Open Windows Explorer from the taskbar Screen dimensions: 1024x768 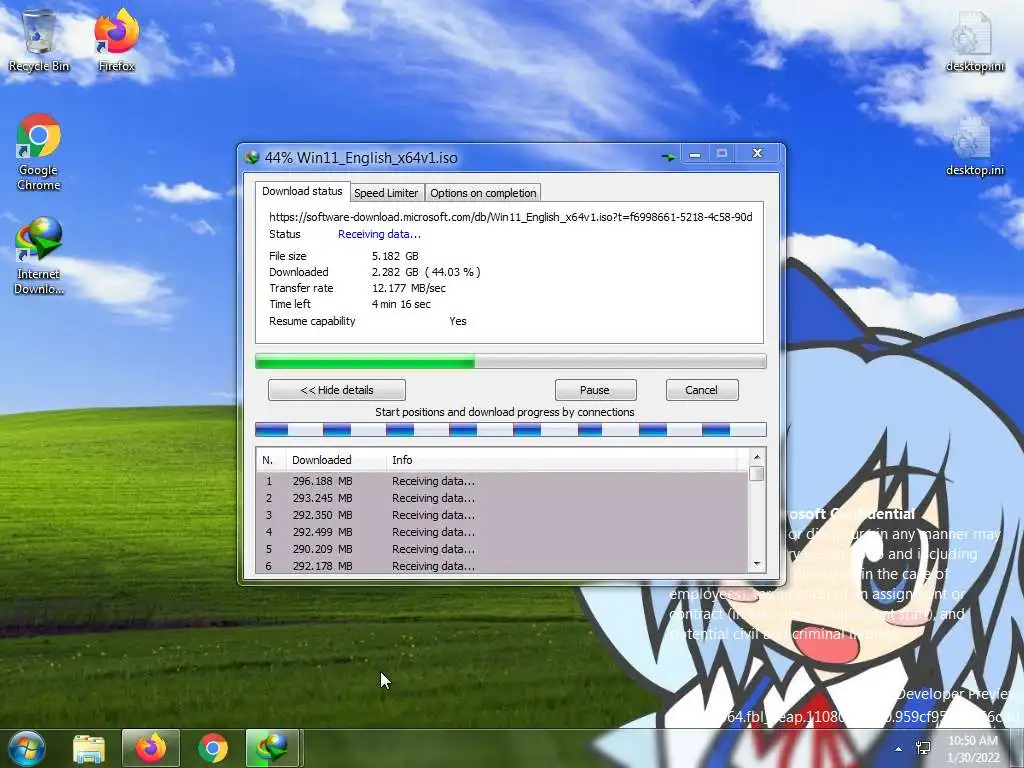pos(89,749)
